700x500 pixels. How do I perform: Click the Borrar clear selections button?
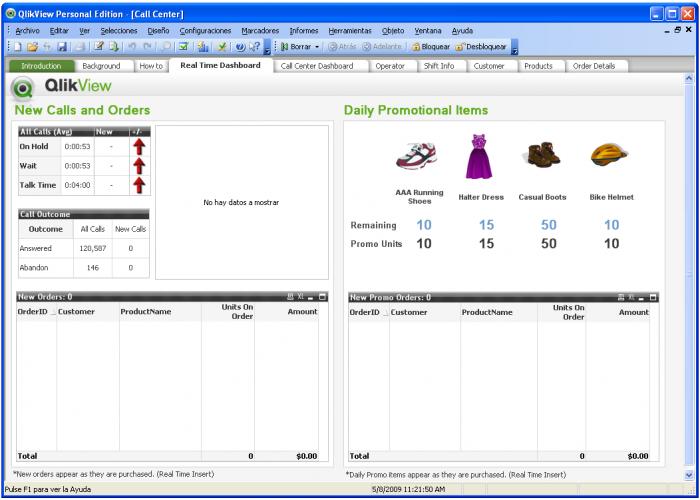[296, 47]
